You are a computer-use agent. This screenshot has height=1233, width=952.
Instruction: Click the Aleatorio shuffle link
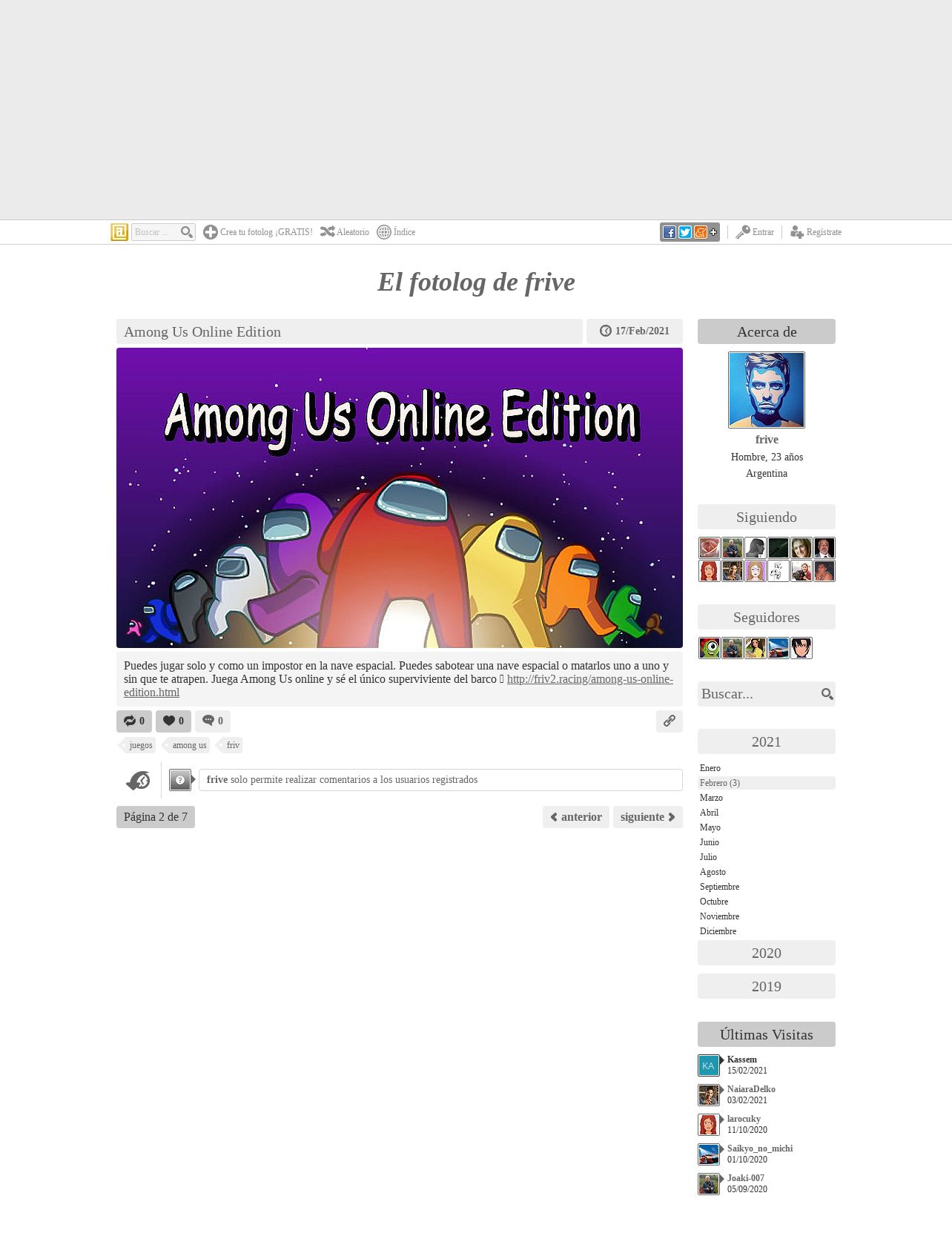click(345, 232)
